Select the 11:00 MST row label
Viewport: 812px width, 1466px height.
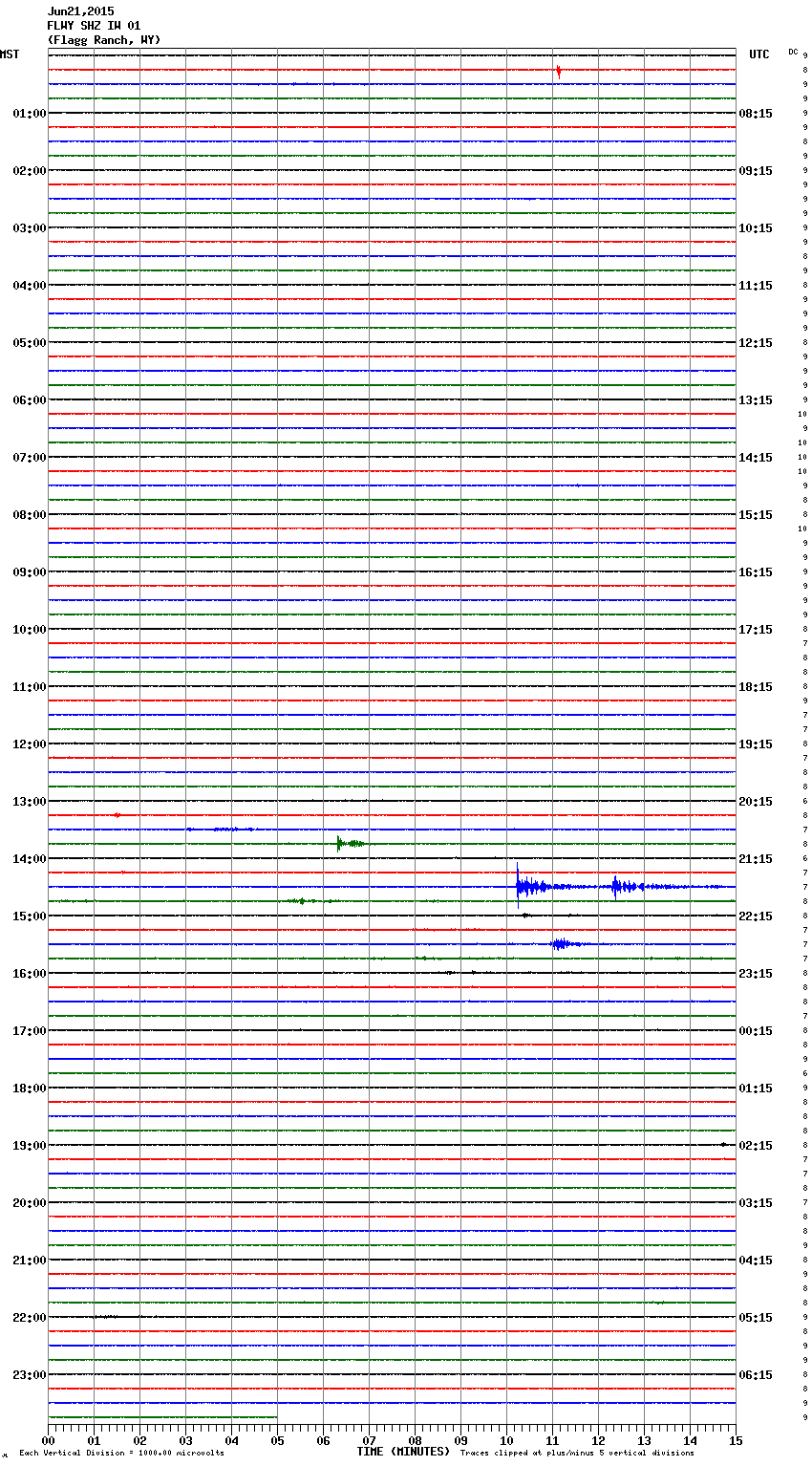coord(30,687)
